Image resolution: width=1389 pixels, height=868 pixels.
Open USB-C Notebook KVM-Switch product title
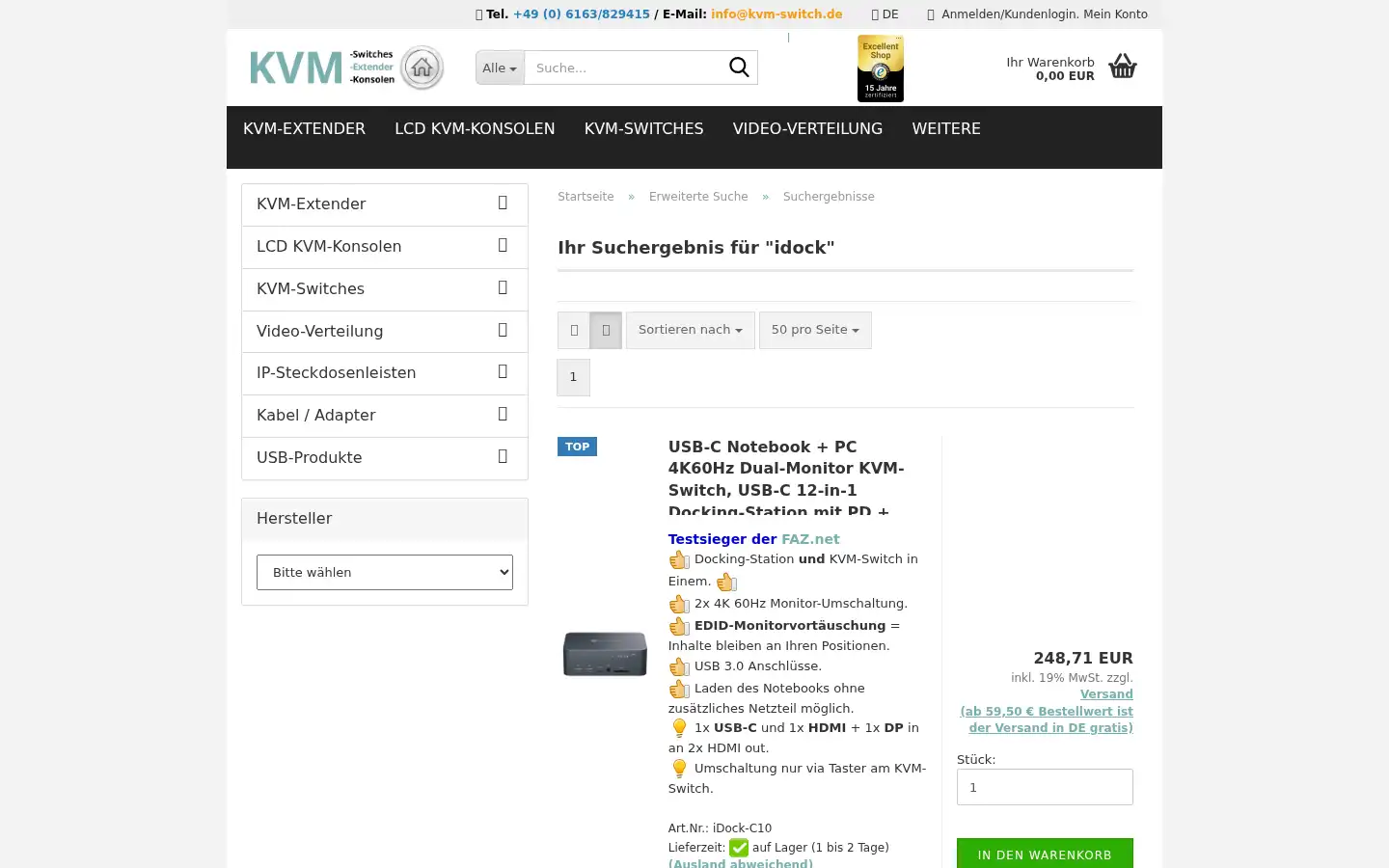click(788, 478)
